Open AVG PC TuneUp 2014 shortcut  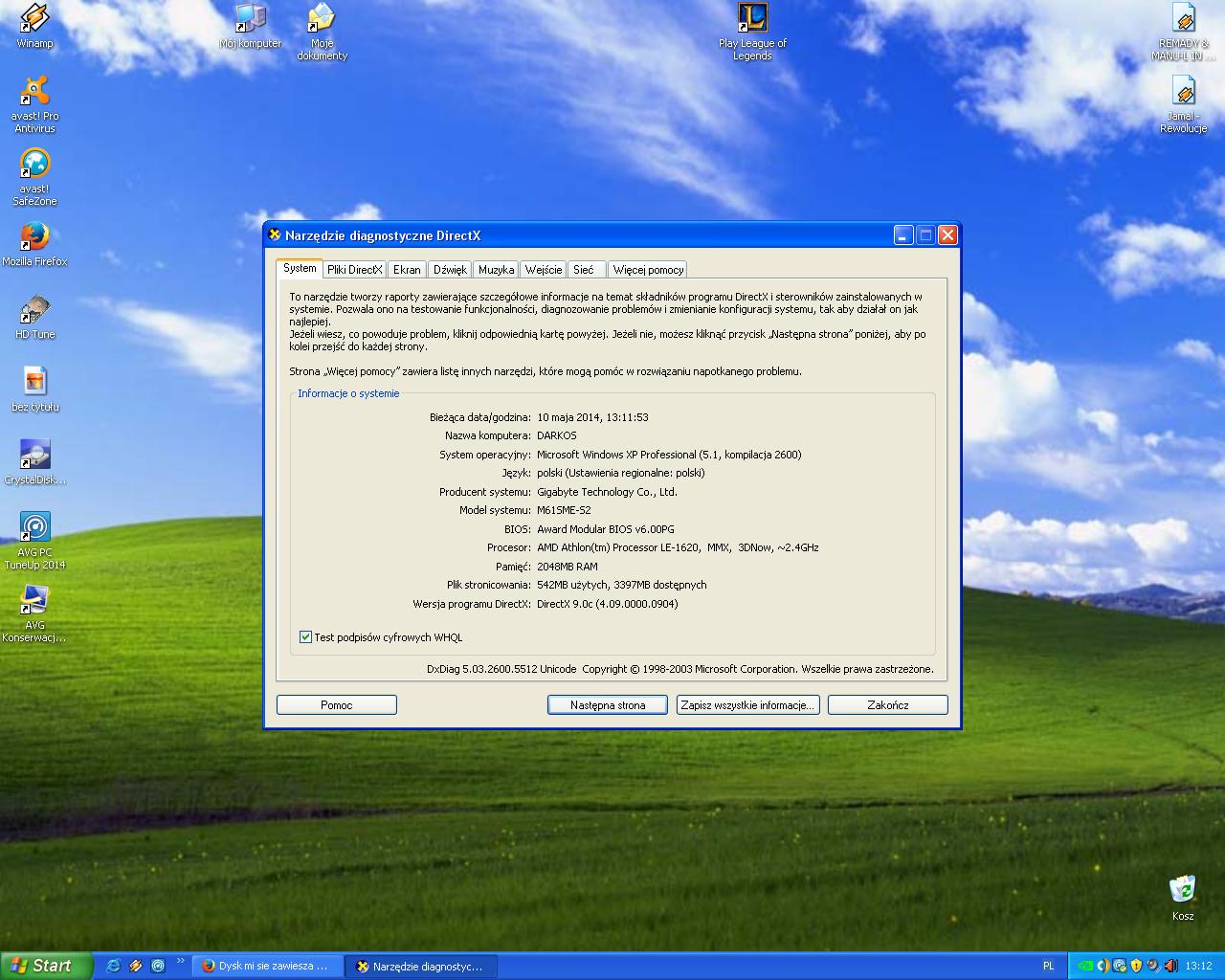pyautogui.click(x=34, y=541)
